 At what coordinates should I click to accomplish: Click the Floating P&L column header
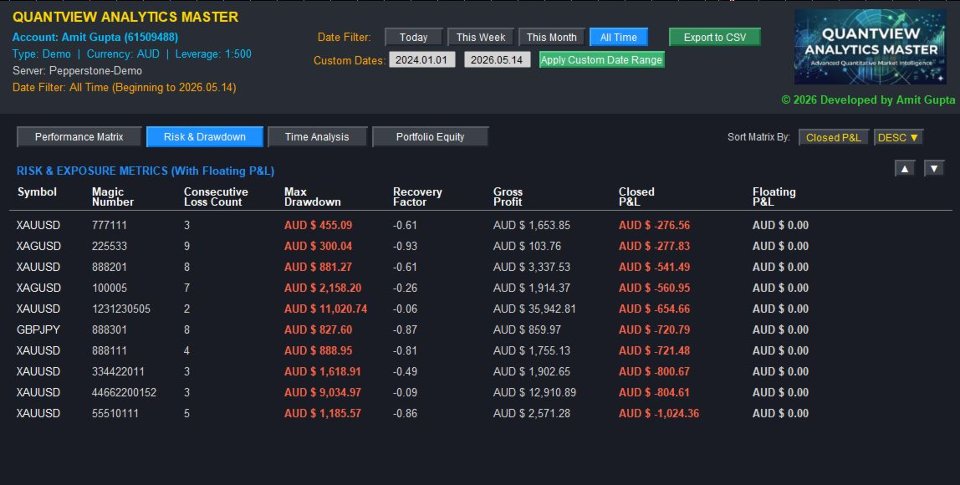774,197
